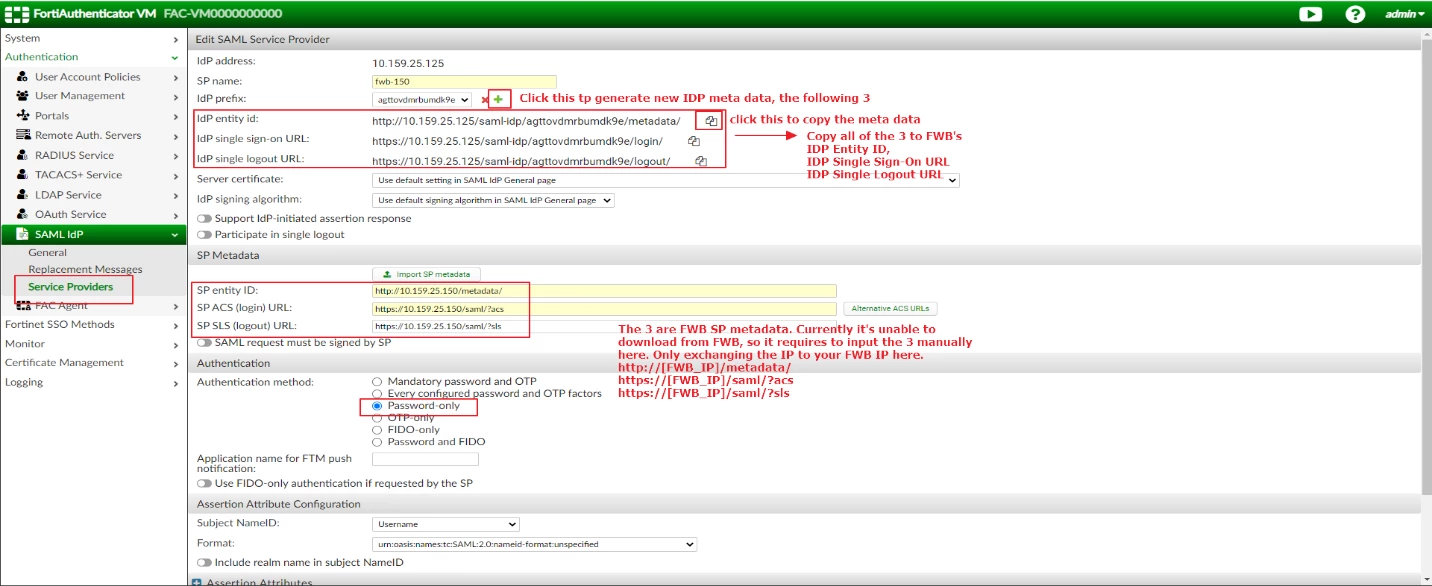Click the SAML IdP document icon
Viewport: 1432px width, 586px height.
[x=22, y=234]
